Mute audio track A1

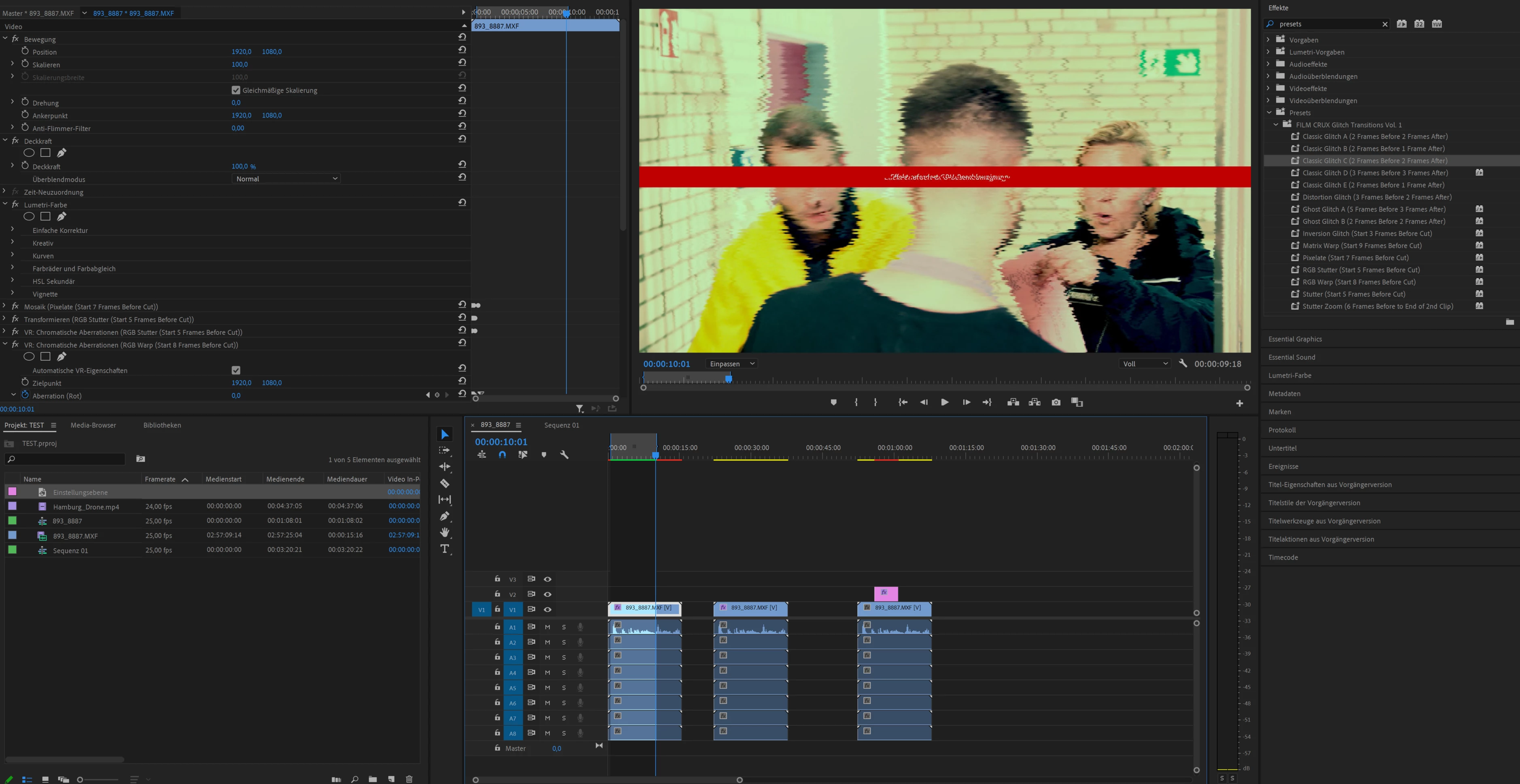pyautogui.click(x=547, y=627)
